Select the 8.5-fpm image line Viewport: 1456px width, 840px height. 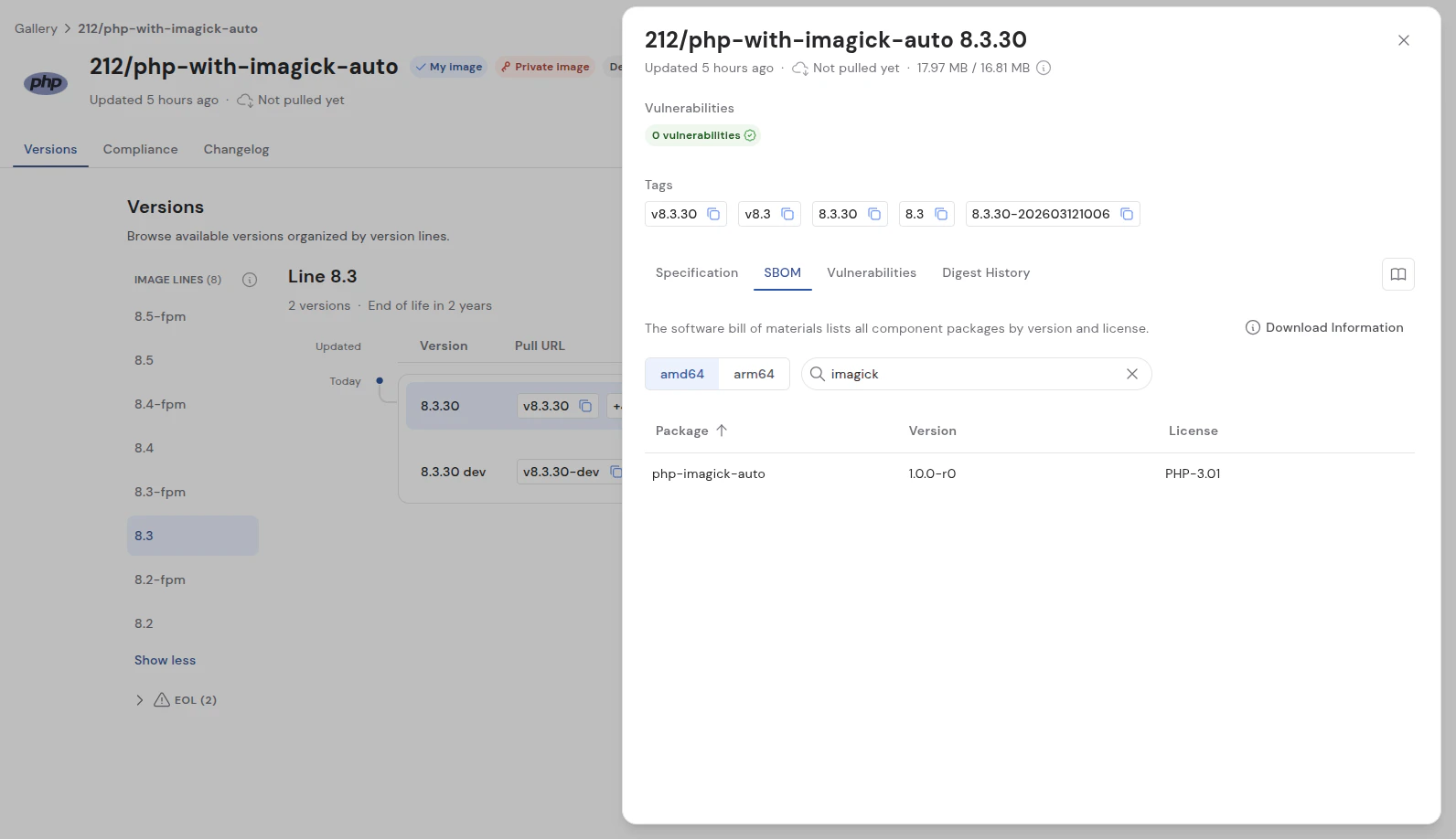(x=192, y=316)
